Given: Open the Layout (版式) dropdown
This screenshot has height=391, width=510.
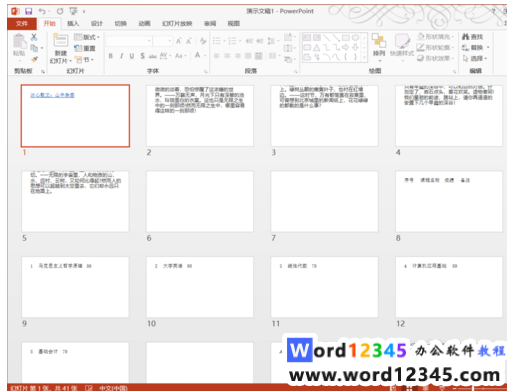Looking at the screenshot, I should [x=87, y=37].
